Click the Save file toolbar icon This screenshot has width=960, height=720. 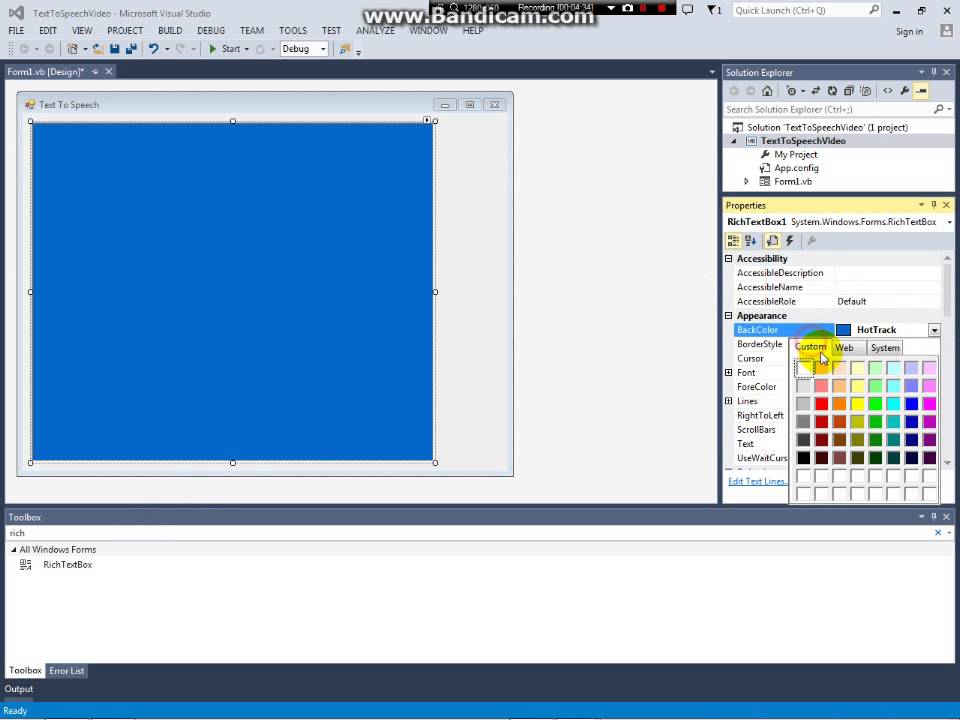tap(114, 49)
